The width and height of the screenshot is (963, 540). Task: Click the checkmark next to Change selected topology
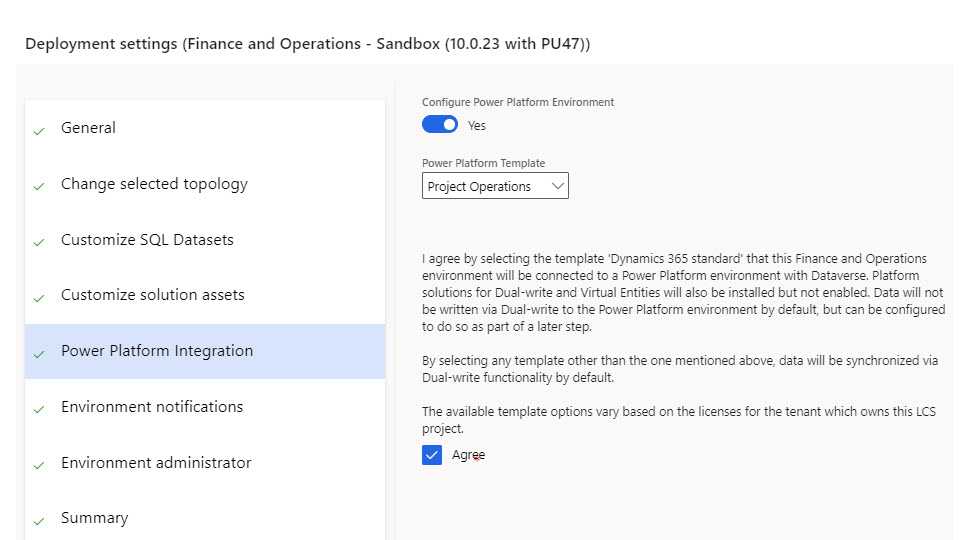point(39,187)
